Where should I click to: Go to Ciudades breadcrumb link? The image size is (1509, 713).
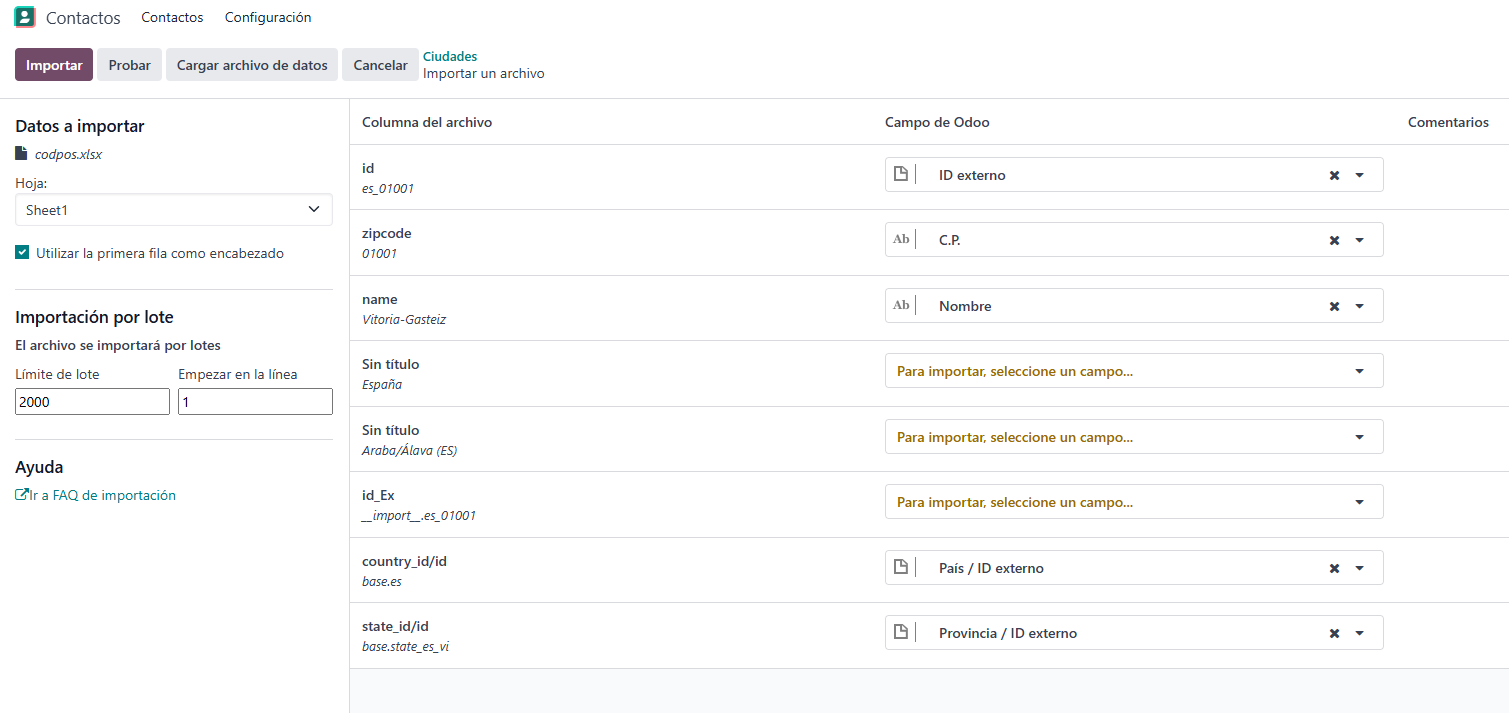coord(450,56)
